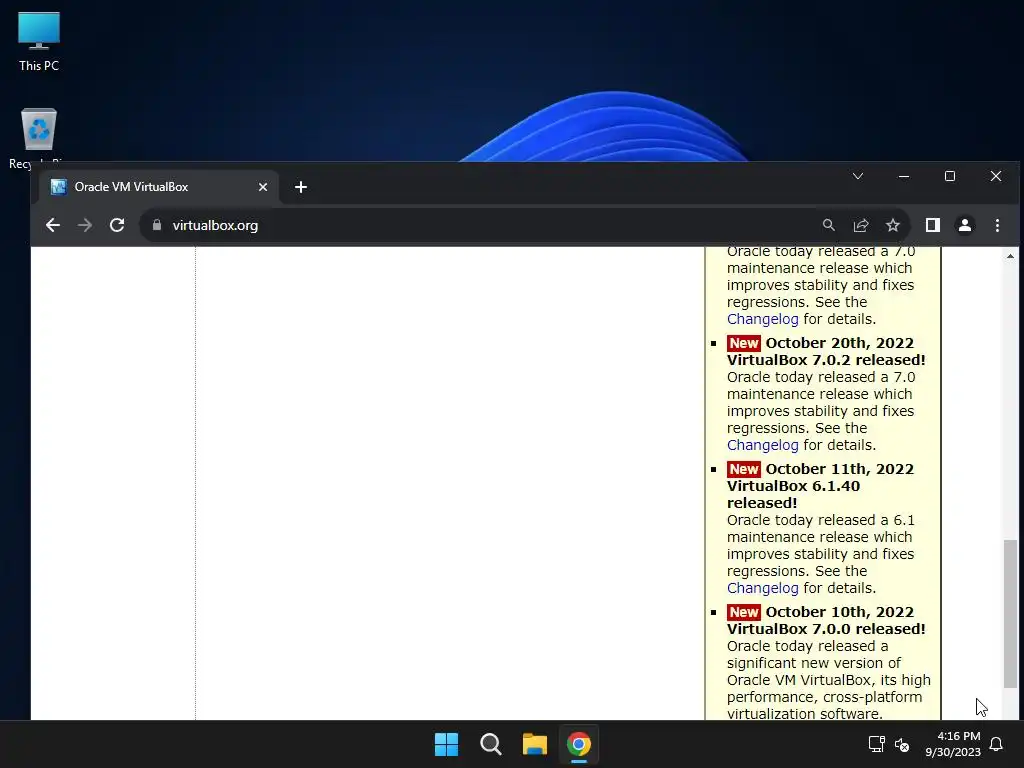Image resolution: width=1024 pixels, height=768 pixels.
Task: Minimize the Chrome window
Action: click(904, 176)
